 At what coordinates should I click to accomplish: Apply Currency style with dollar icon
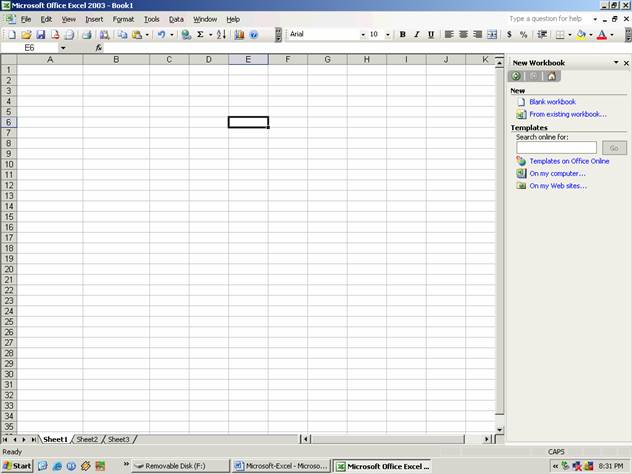(509, 35)
